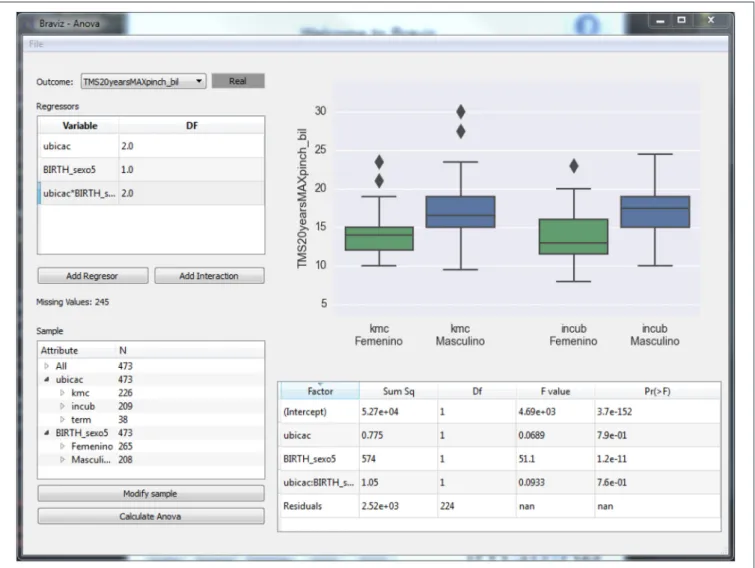
Task: Click the Sum Sq column header
Action: pyautogui.click(x=399, y=391)
